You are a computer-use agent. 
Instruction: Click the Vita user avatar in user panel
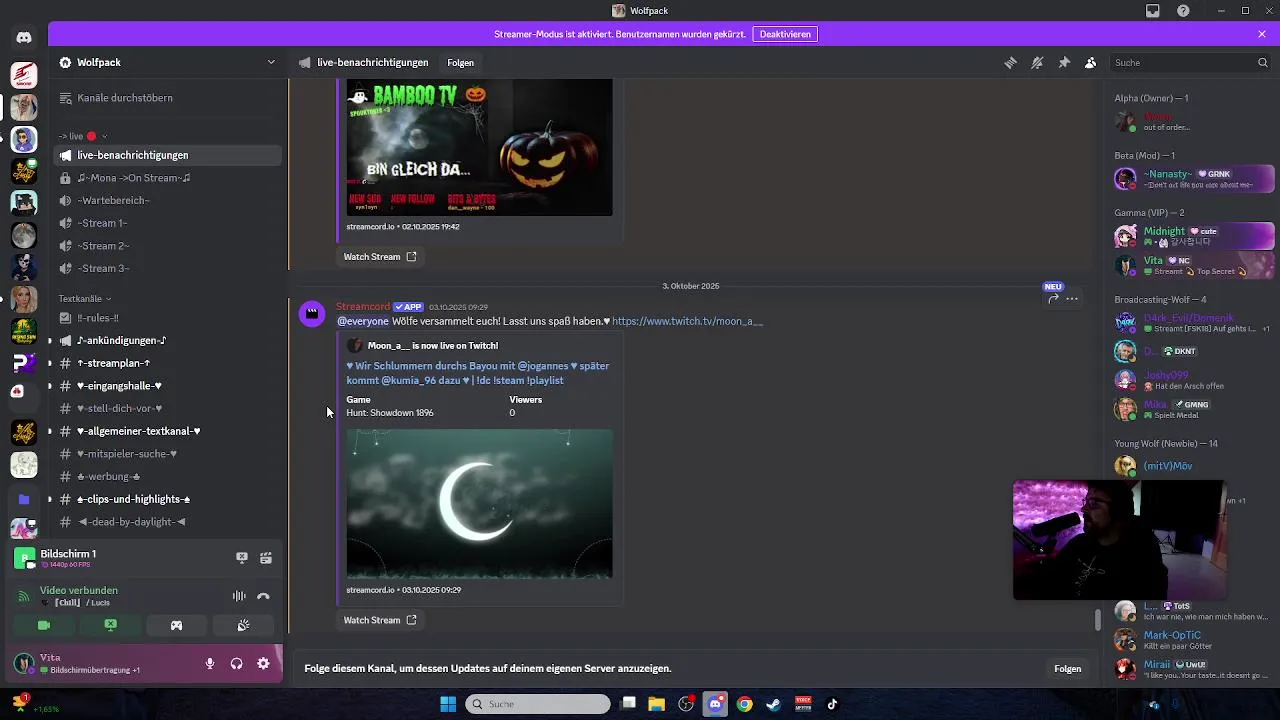click(23, 663)
